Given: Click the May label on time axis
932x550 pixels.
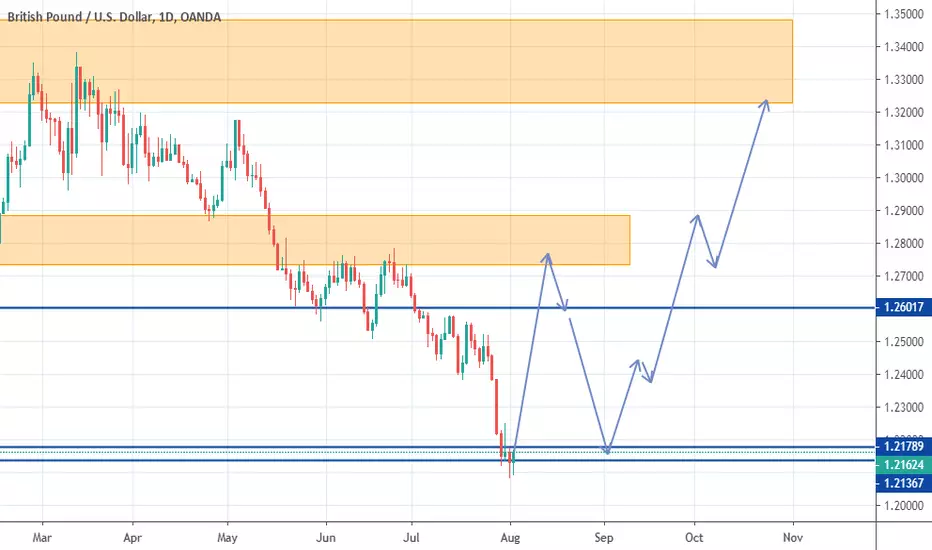Looking at the screenshot, I should 227,538.
